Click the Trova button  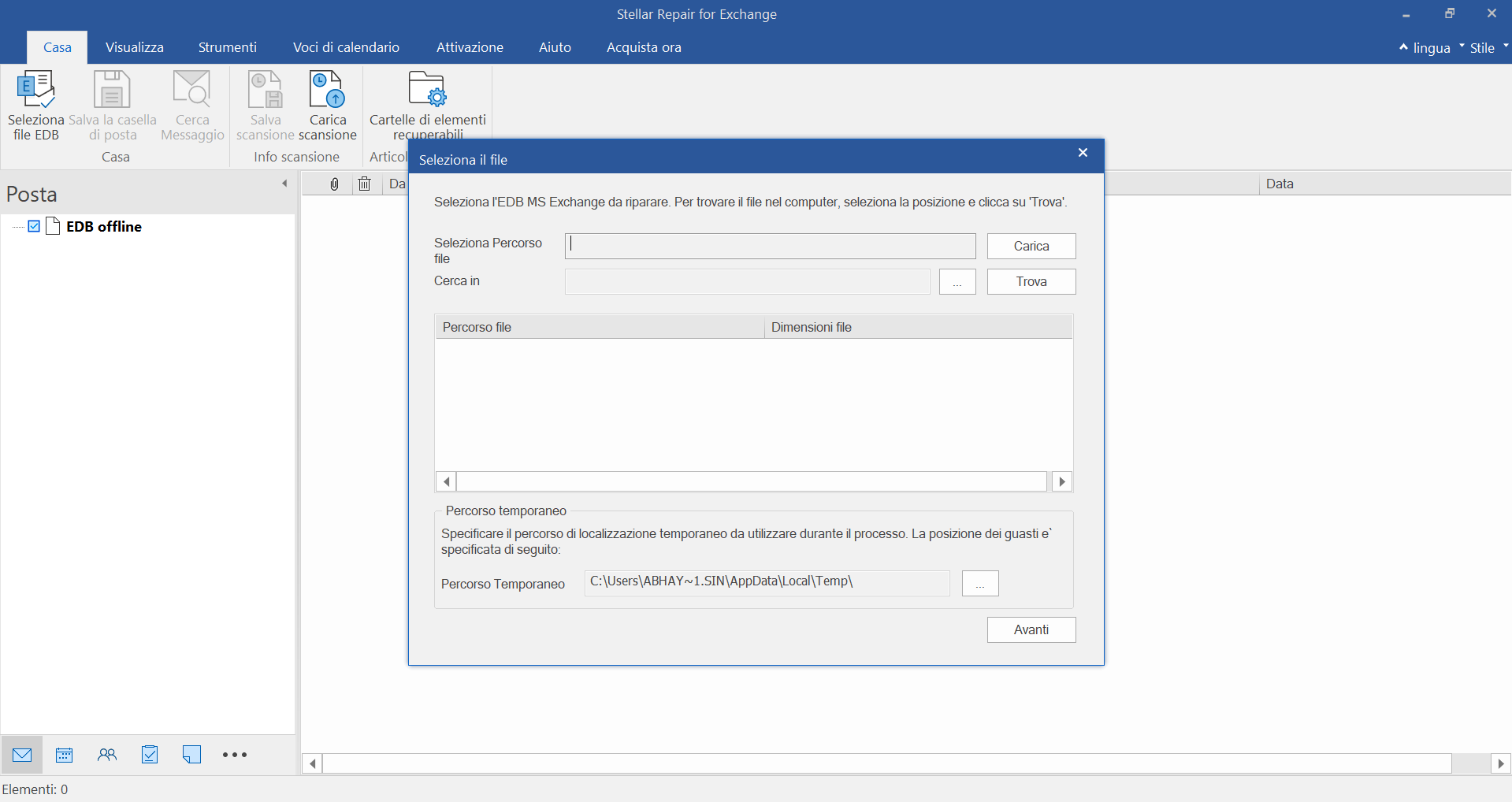click(1031, 281)
